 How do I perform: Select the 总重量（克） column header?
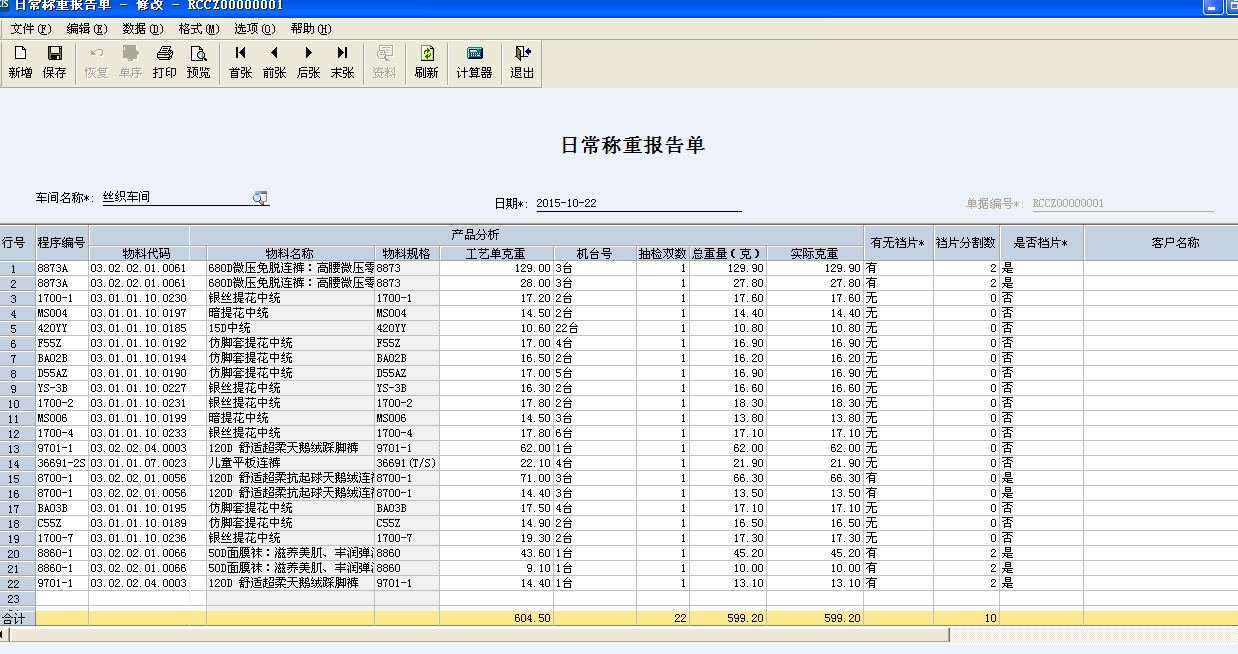coord(727,254)
